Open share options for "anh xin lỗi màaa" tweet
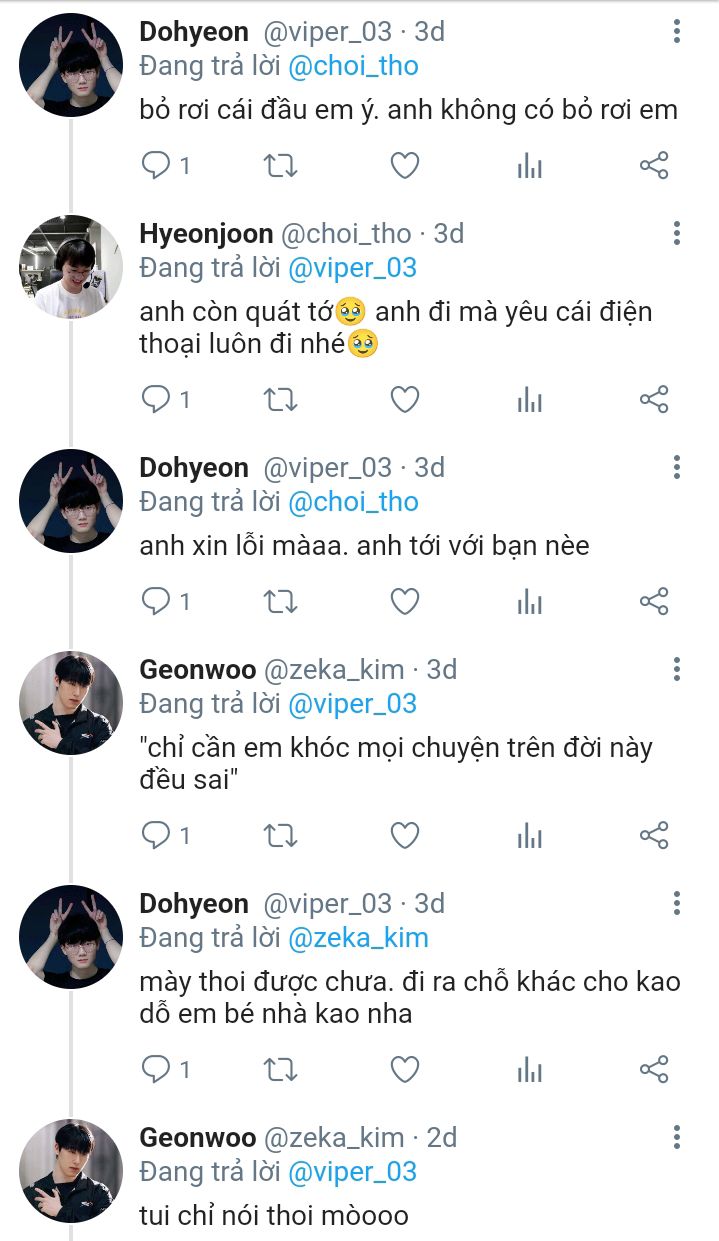The width and height of the screenshot is (719, 1241). coord(653,601)
